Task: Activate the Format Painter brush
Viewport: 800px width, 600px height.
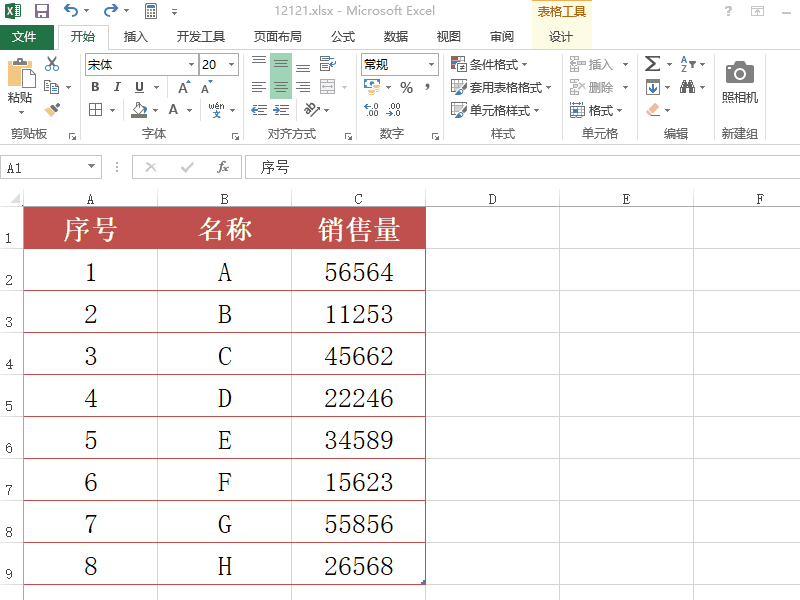Action: click(x=54, y=108)
